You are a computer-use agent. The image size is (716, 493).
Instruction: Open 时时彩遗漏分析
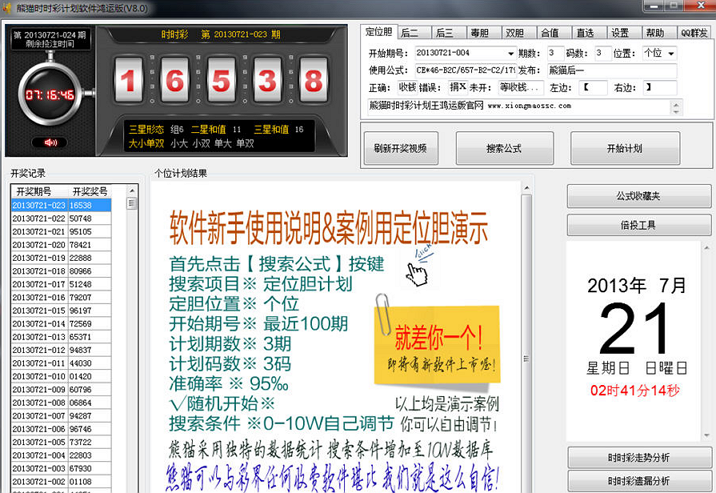coord(638,481)
